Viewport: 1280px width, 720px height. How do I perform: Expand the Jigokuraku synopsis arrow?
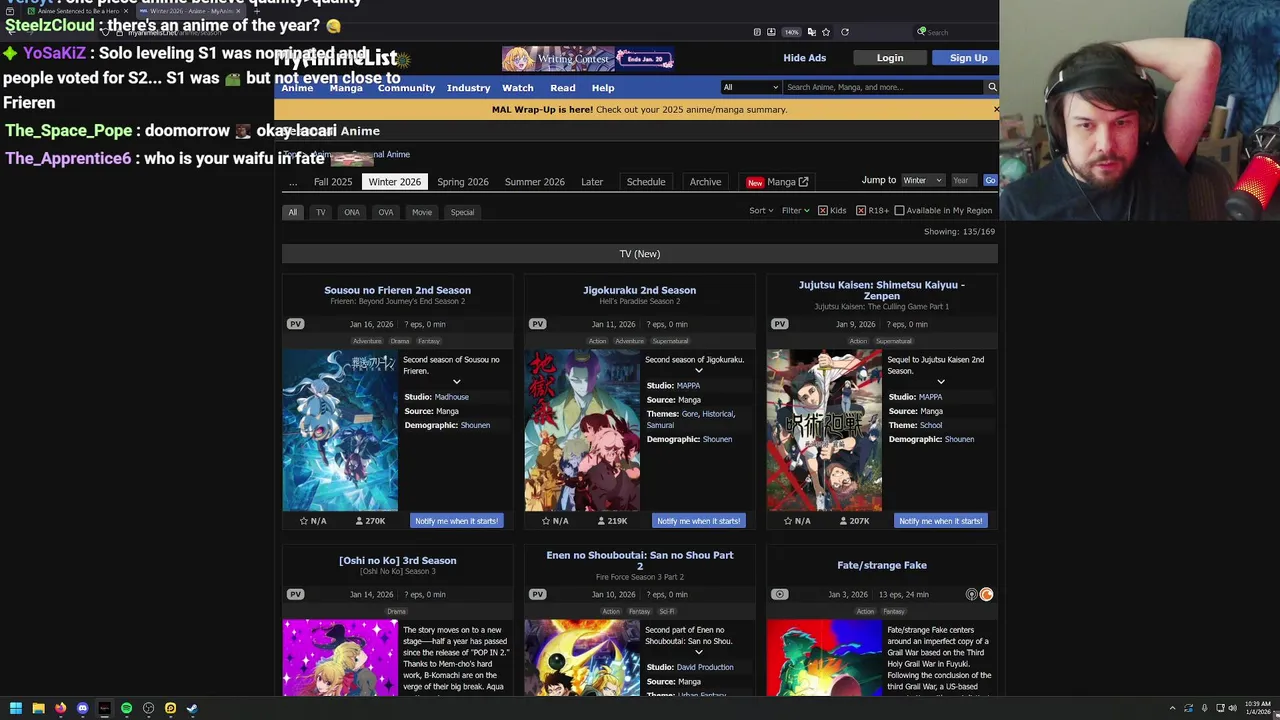pos(698,370)
